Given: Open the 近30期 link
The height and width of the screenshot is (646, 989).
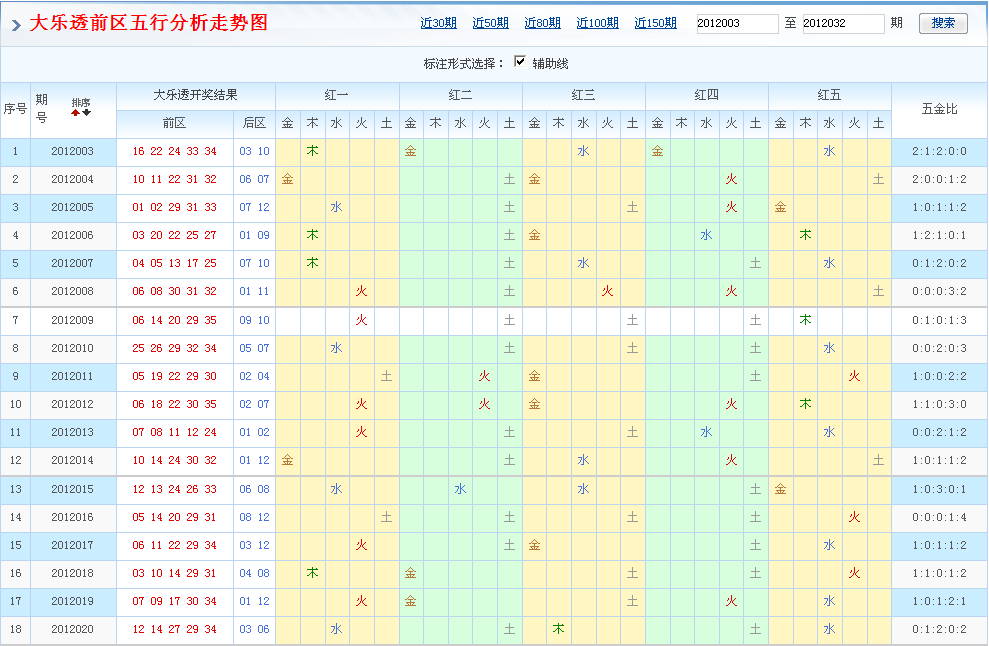Looking at the screenshot, I should coord(438,23).
